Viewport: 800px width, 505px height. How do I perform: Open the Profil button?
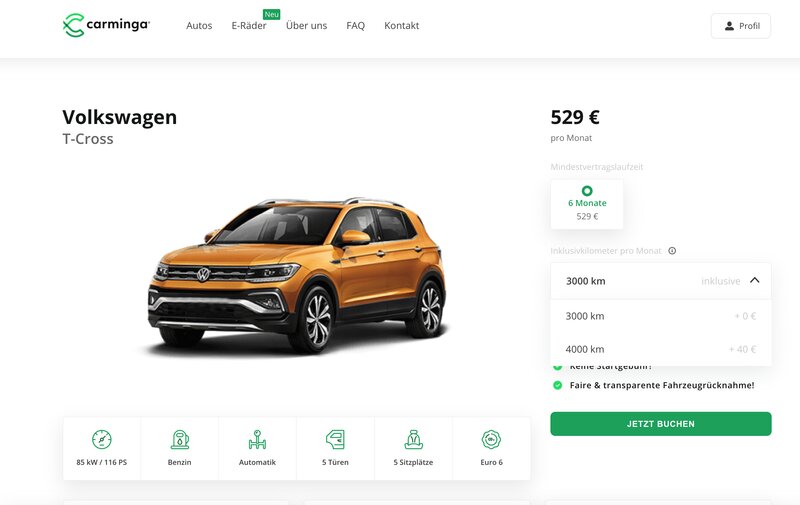click(741, 26)
